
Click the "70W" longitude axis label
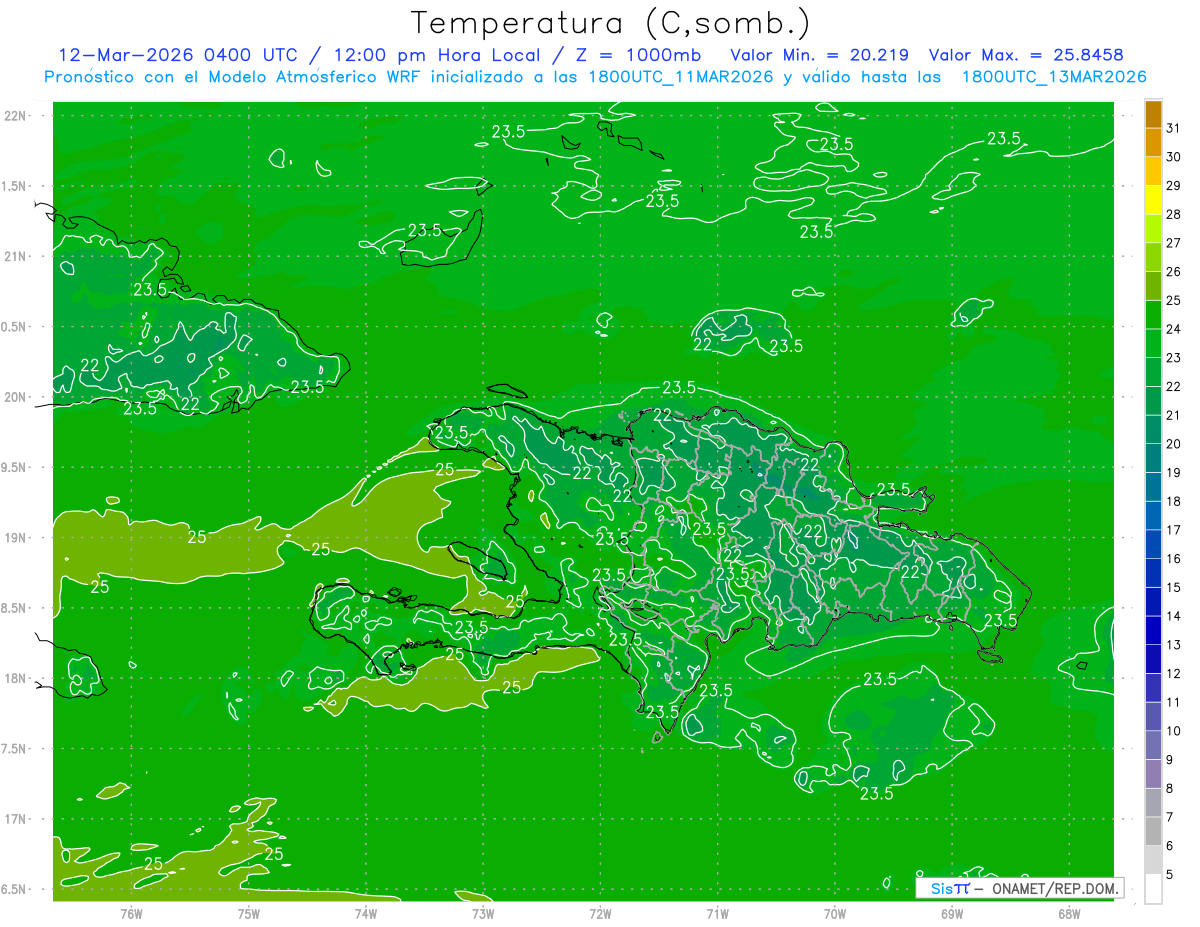click(834, 914)
